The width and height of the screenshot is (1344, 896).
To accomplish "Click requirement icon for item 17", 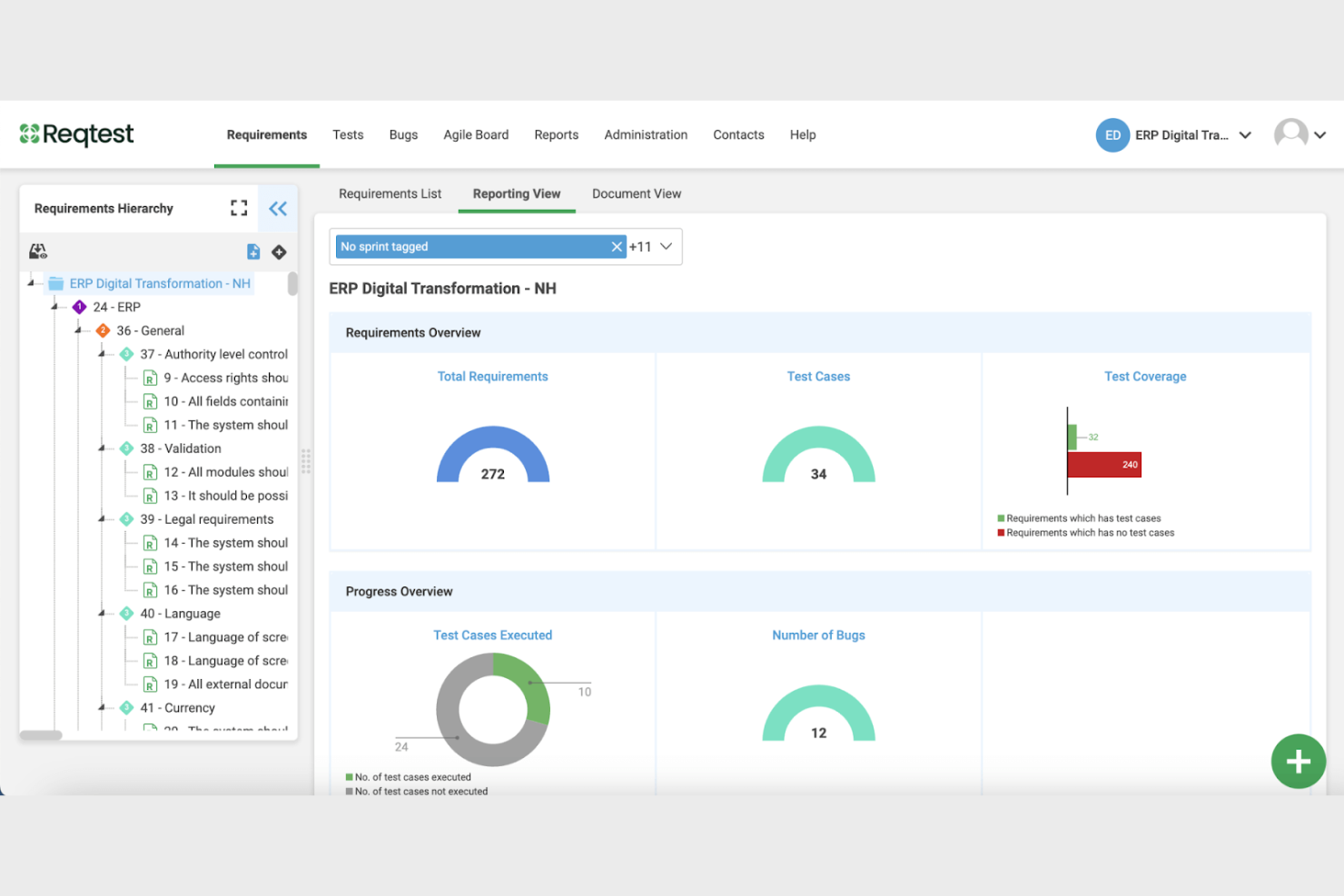I will [151, 637].
